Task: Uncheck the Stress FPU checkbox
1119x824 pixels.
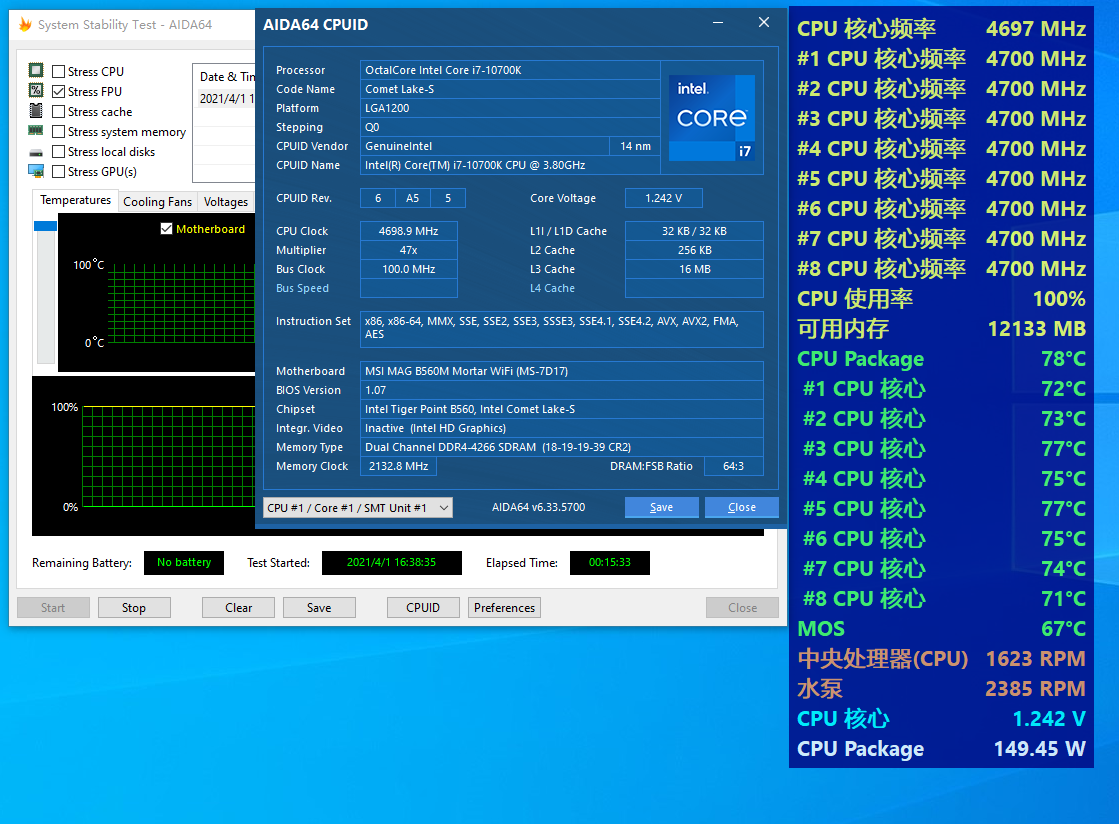Action: 59,92
